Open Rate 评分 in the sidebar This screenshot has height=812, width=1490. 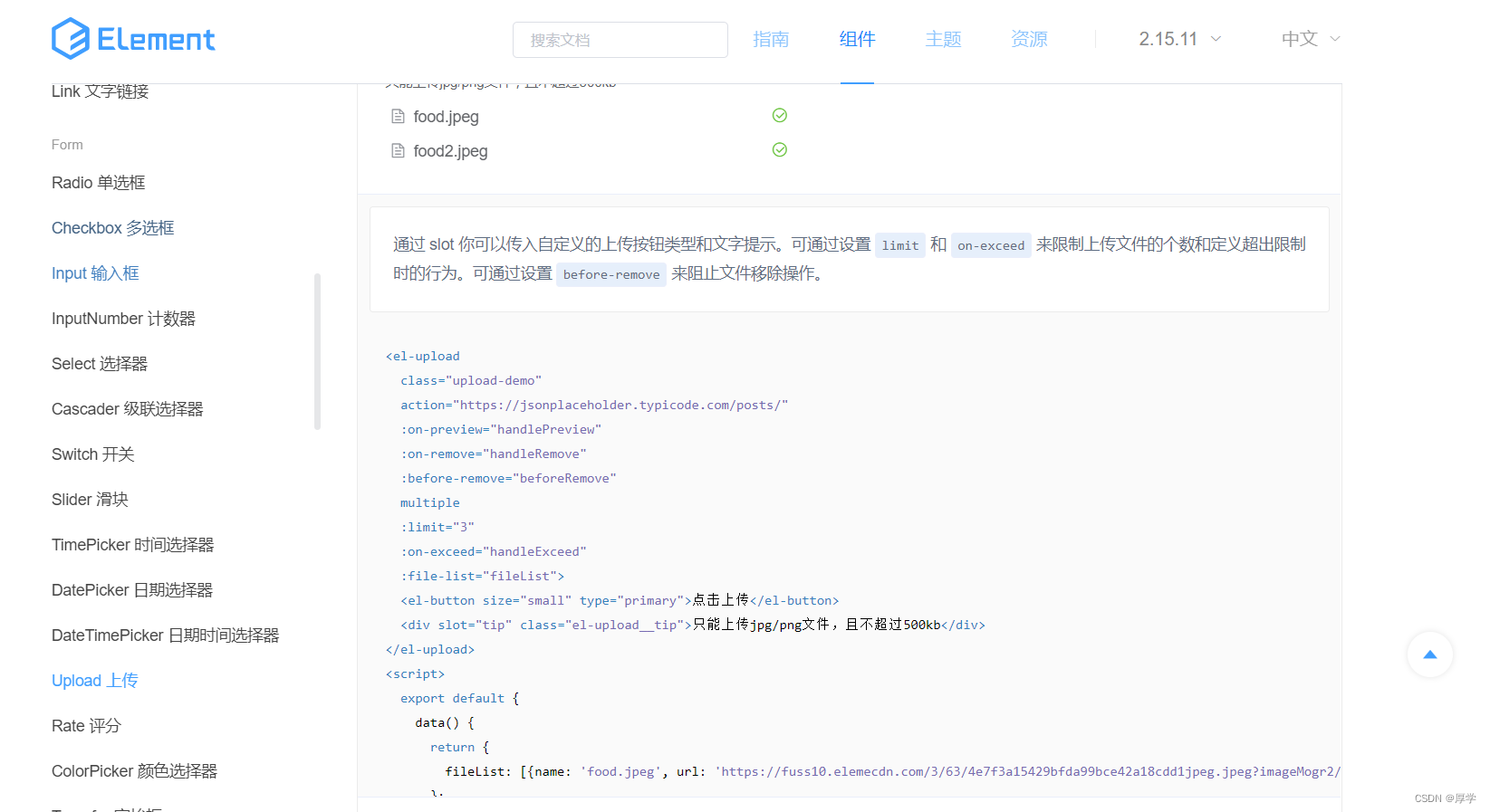pyautogui.click(x=86, y=726)
